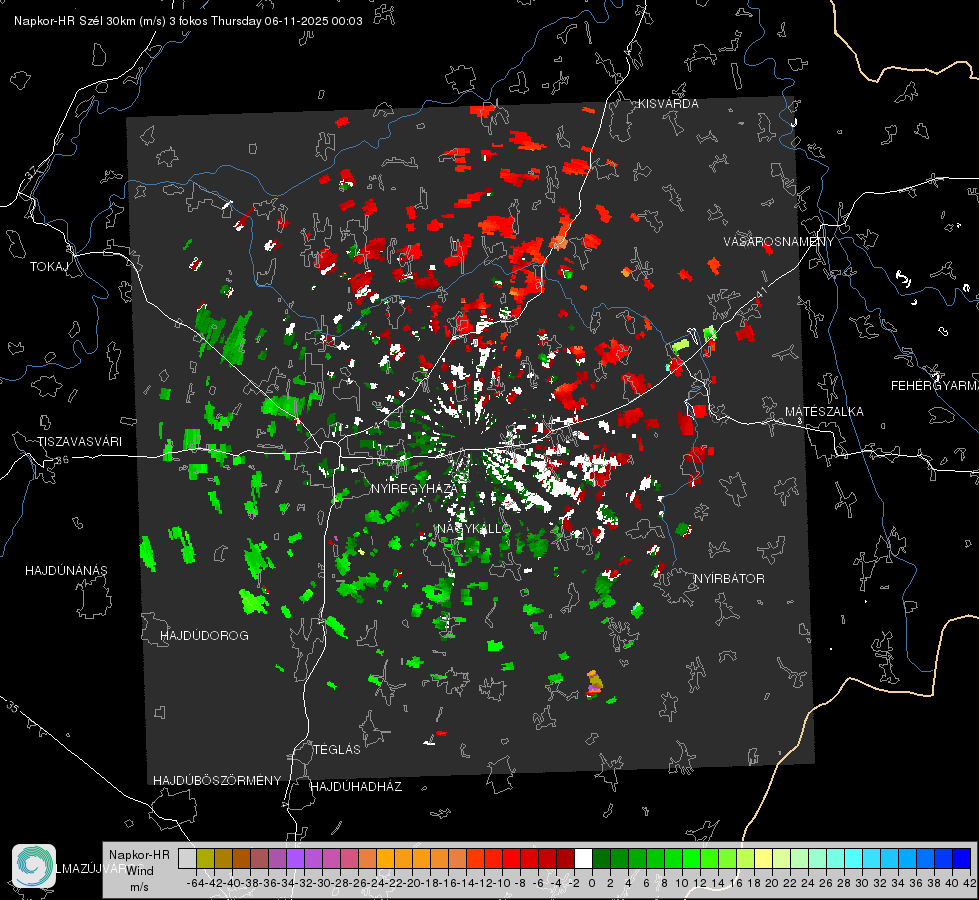This screenshot has height=900, width=979.
Task: Click the TISZAVASVÁRI town label
Action: pos(79,442)
